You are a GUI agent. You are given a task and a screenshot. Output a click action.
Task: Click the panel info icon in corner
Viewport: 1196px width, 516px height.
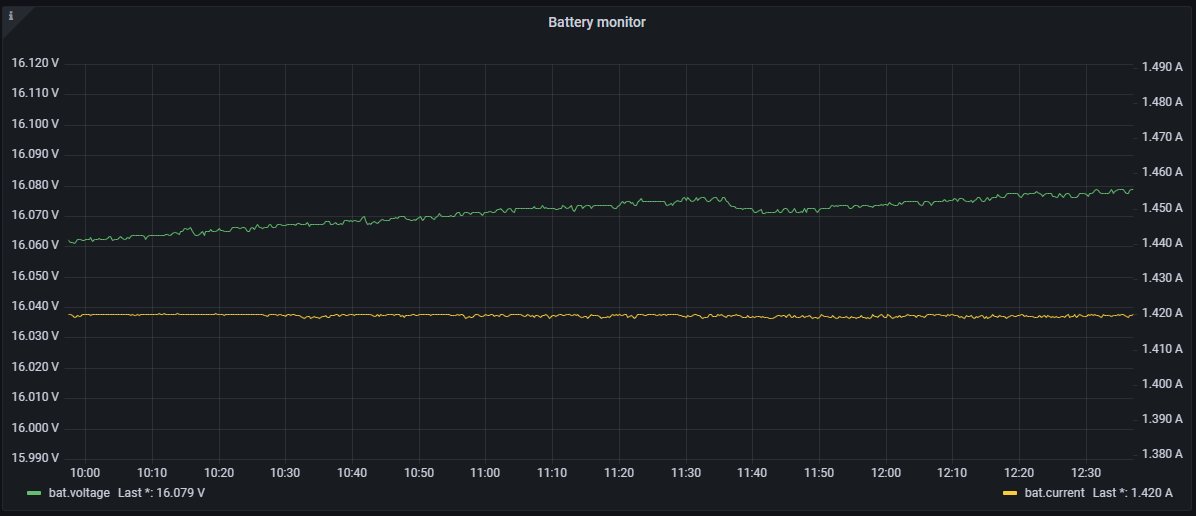(x=11, y=16)
